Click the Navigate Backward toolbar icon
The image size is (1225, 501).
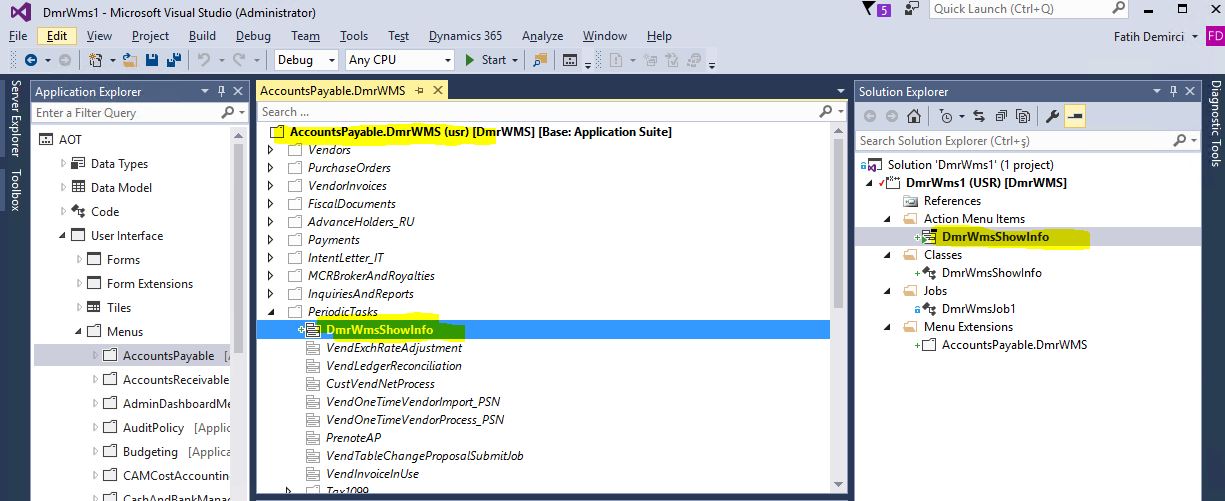pos(31,60)
